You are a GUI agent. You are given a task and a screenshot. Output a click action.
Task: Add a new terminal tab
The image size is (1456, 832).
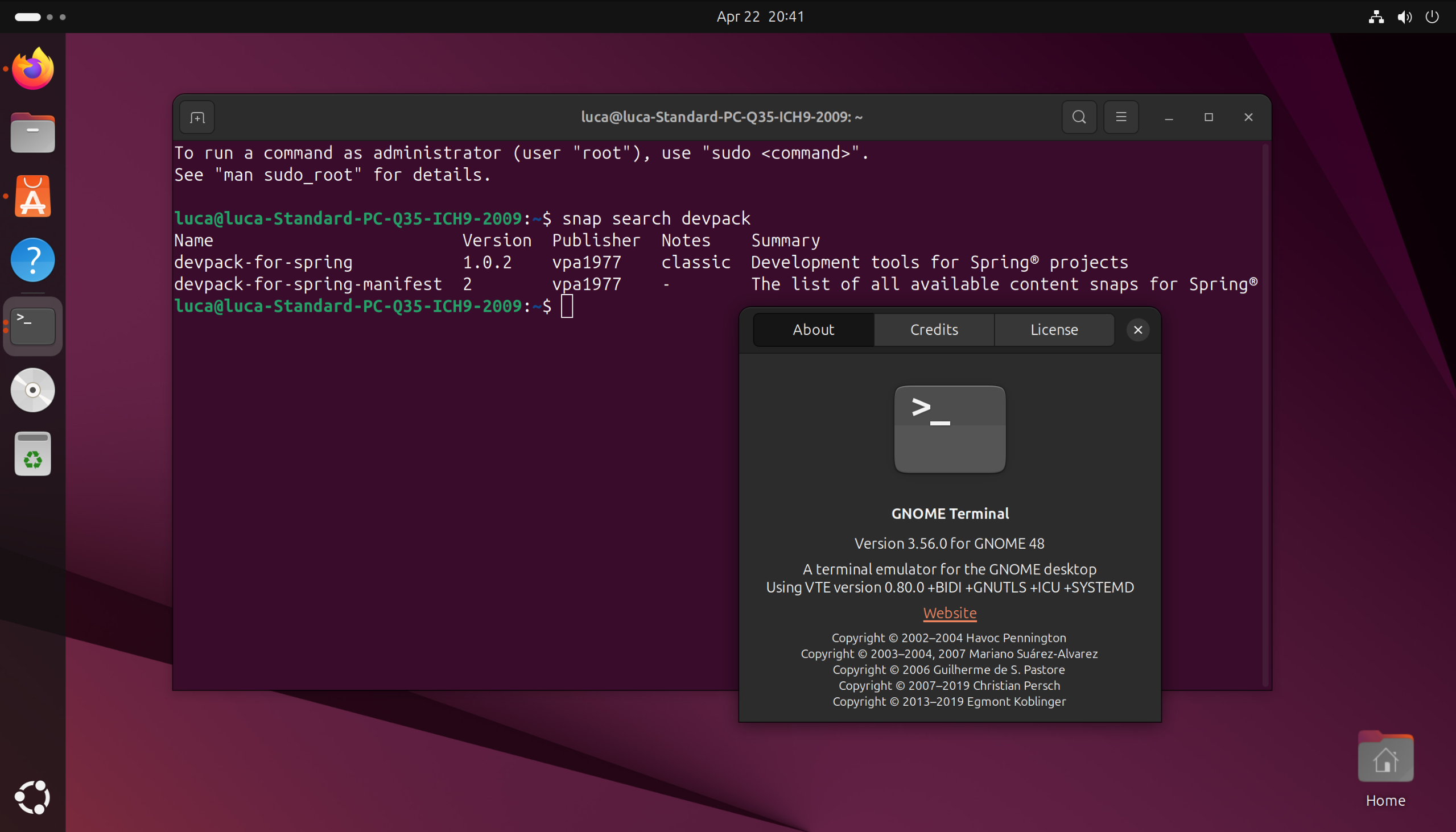point(197,118)
